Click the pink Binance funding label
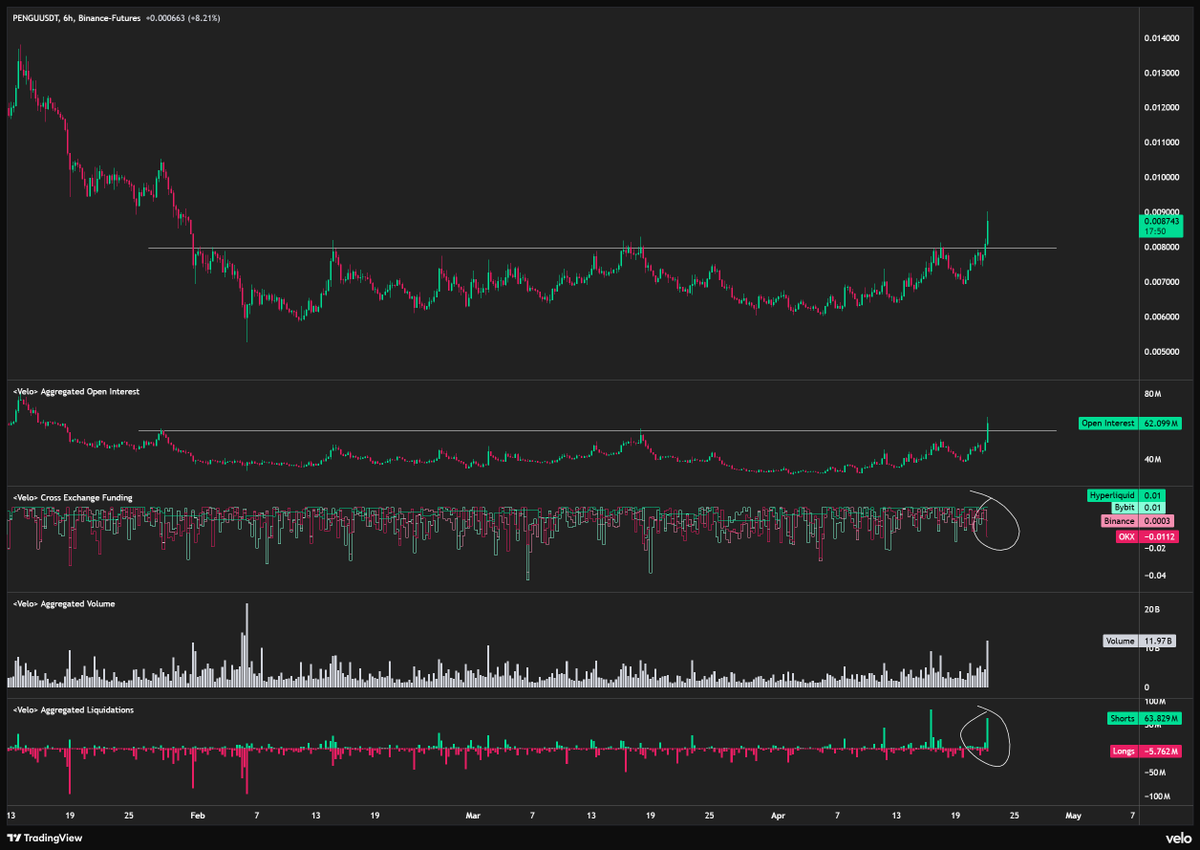Image resolution: width=1200 pixels, height=850 pixels. tap(1119, 522)
